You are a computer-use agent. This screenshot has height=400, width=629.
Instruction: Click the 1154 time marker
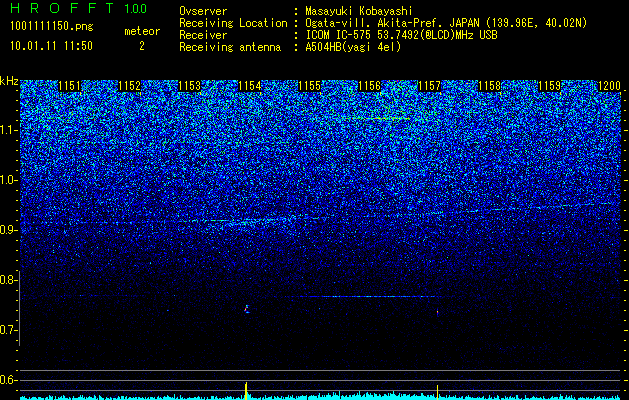(x=250, y=86)
